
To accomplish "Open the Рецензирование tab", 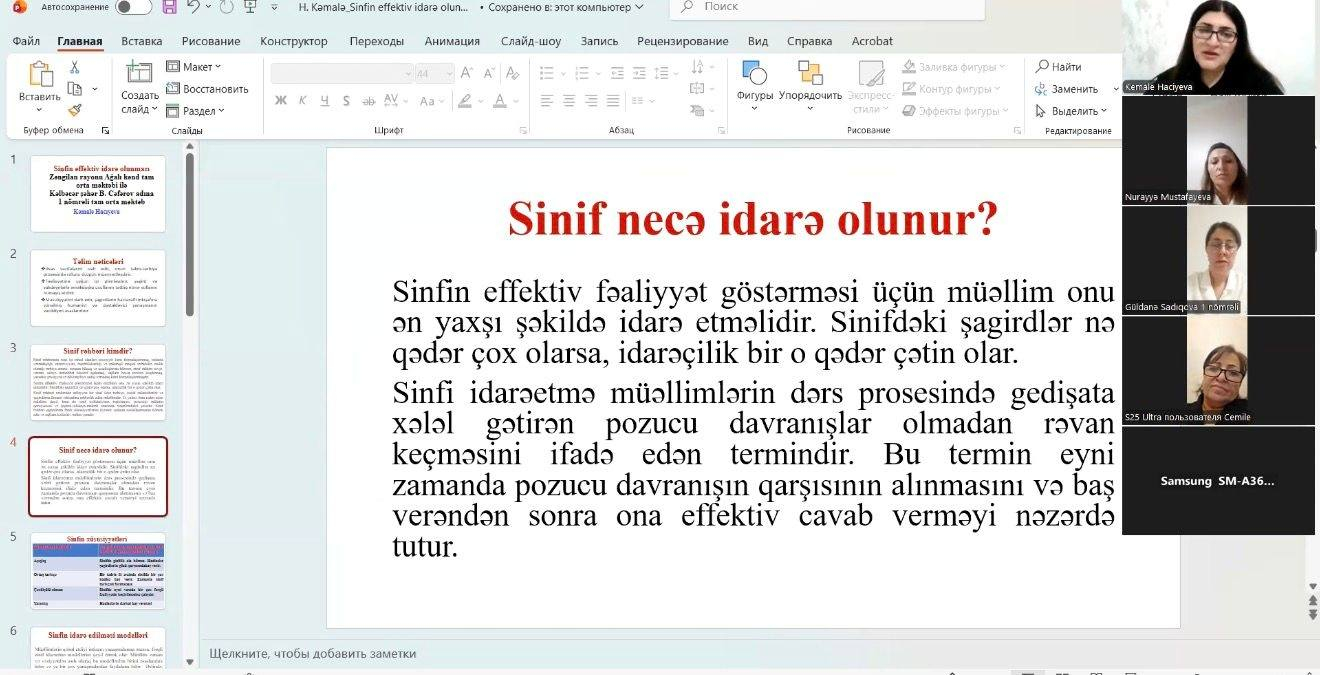I will [680, 41].
